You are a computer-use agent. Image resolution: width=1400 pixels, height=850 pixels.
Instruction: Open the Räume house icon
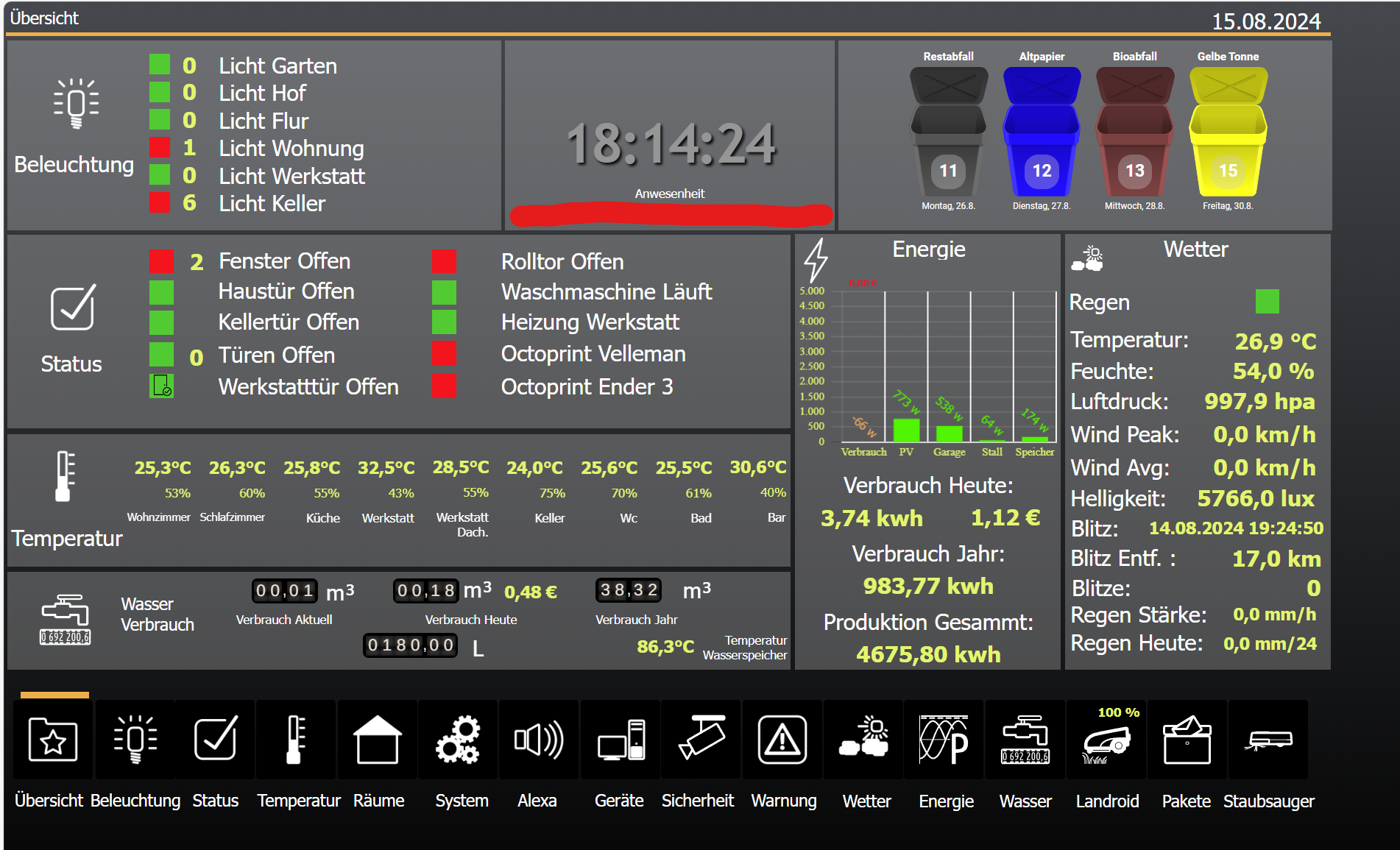377,740
